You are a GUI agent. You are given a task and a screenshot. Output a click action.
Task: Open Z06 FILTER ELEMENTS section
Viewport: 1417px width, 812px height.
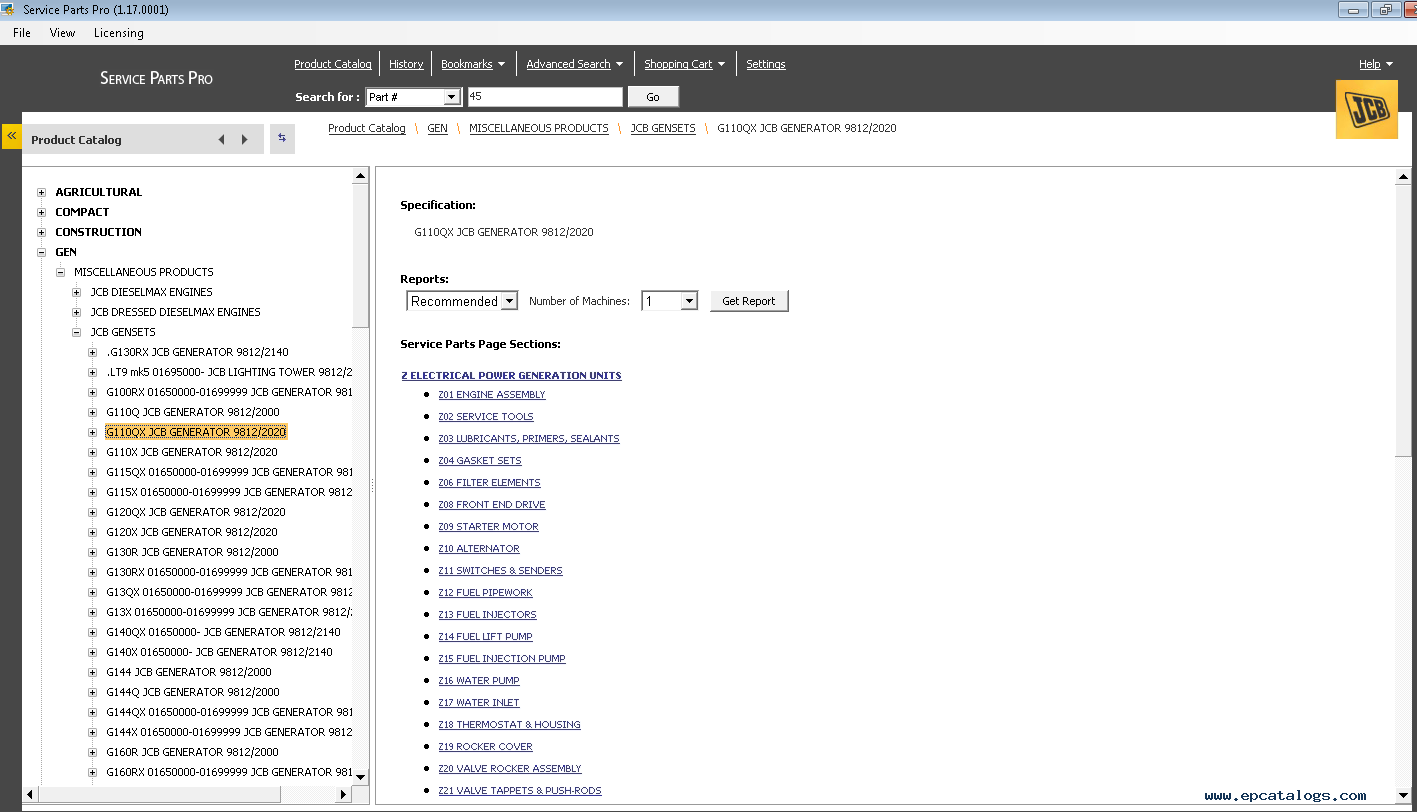tap(489, 483)
